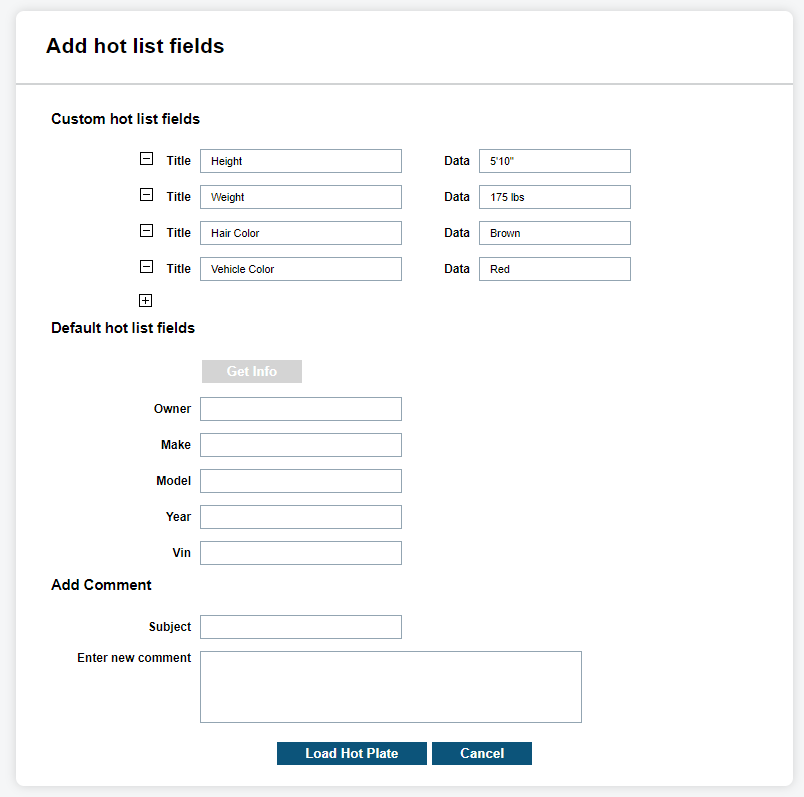This screenshot has width=804, height=797.
Task: Click the Vin text field
Action: [x=300, y=553]
